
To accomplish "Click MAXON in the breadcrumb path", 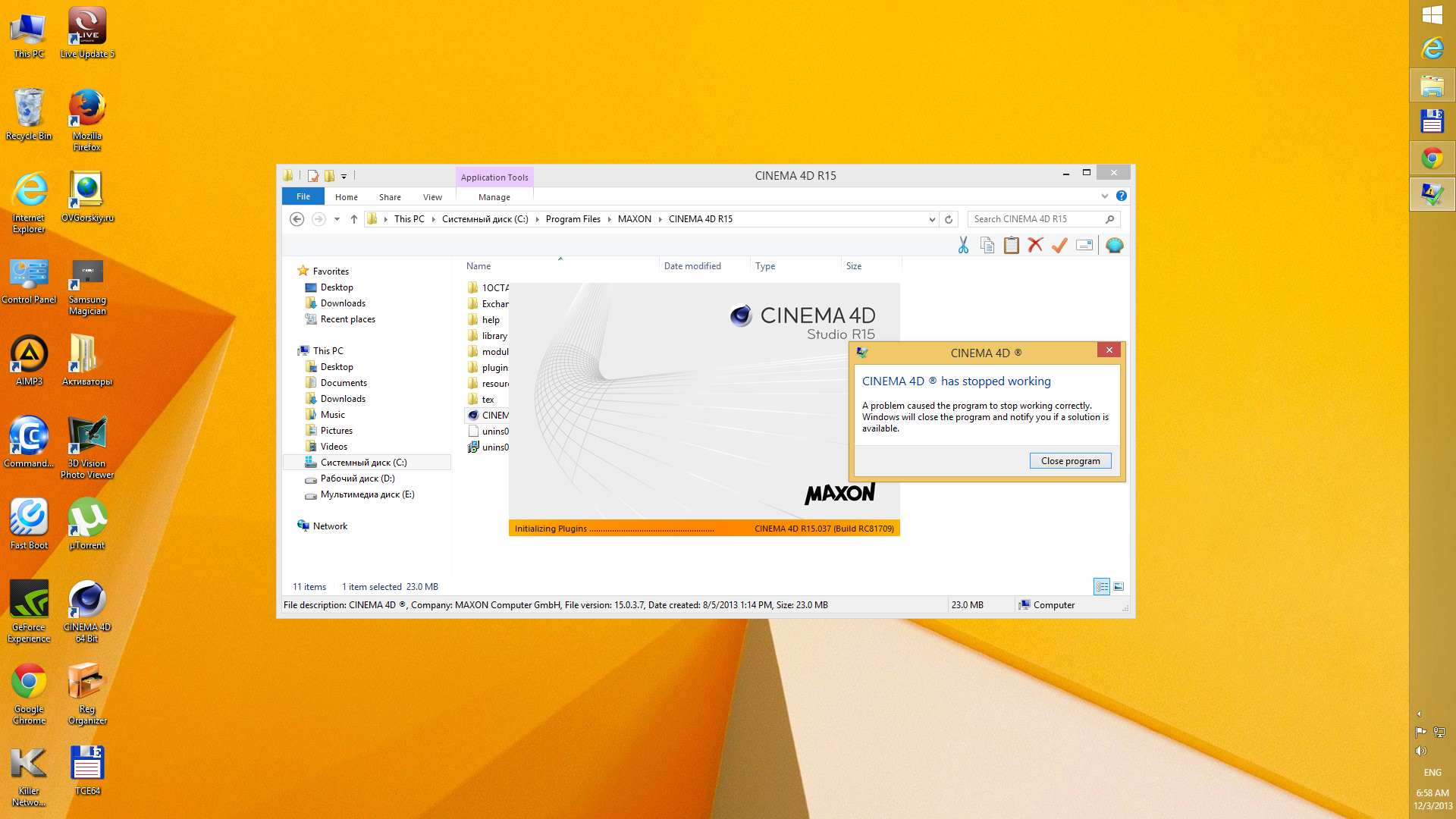I will coord(634,219).
